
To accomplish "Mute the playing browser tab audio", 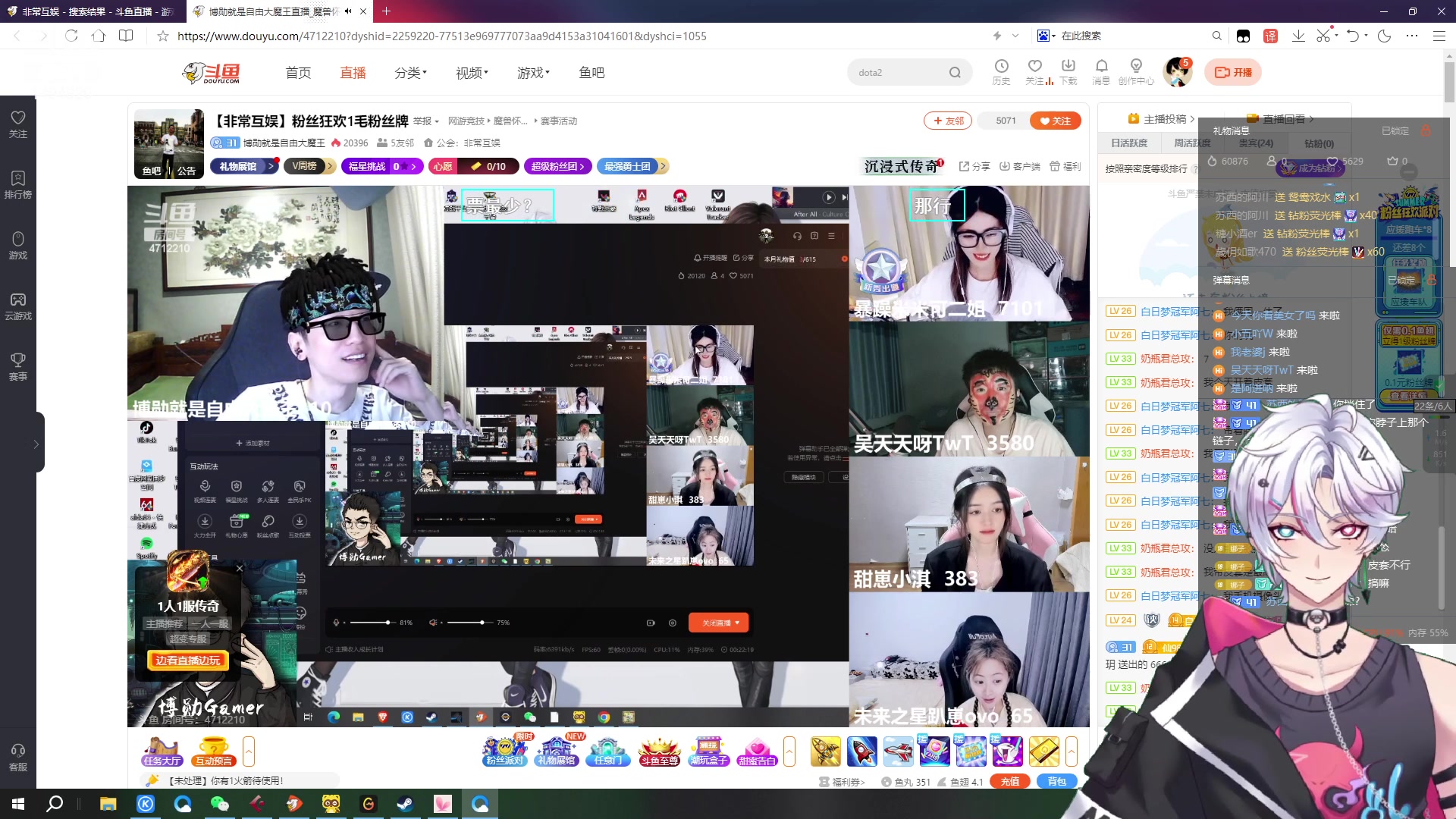I will (x=348, y=11).
